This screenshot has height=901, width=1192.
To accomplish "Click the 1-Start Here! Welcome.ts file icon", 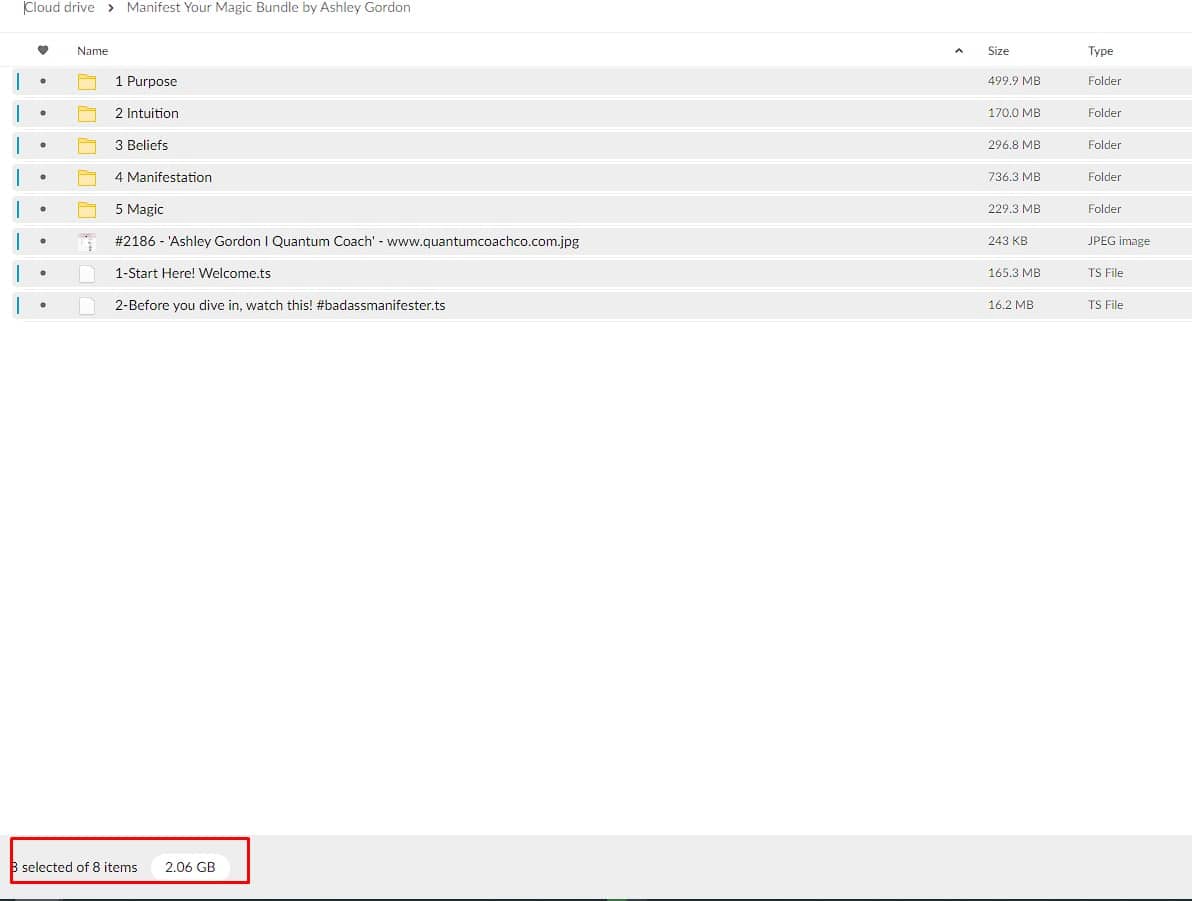I will pyautogui.click(x=87, y=274).
